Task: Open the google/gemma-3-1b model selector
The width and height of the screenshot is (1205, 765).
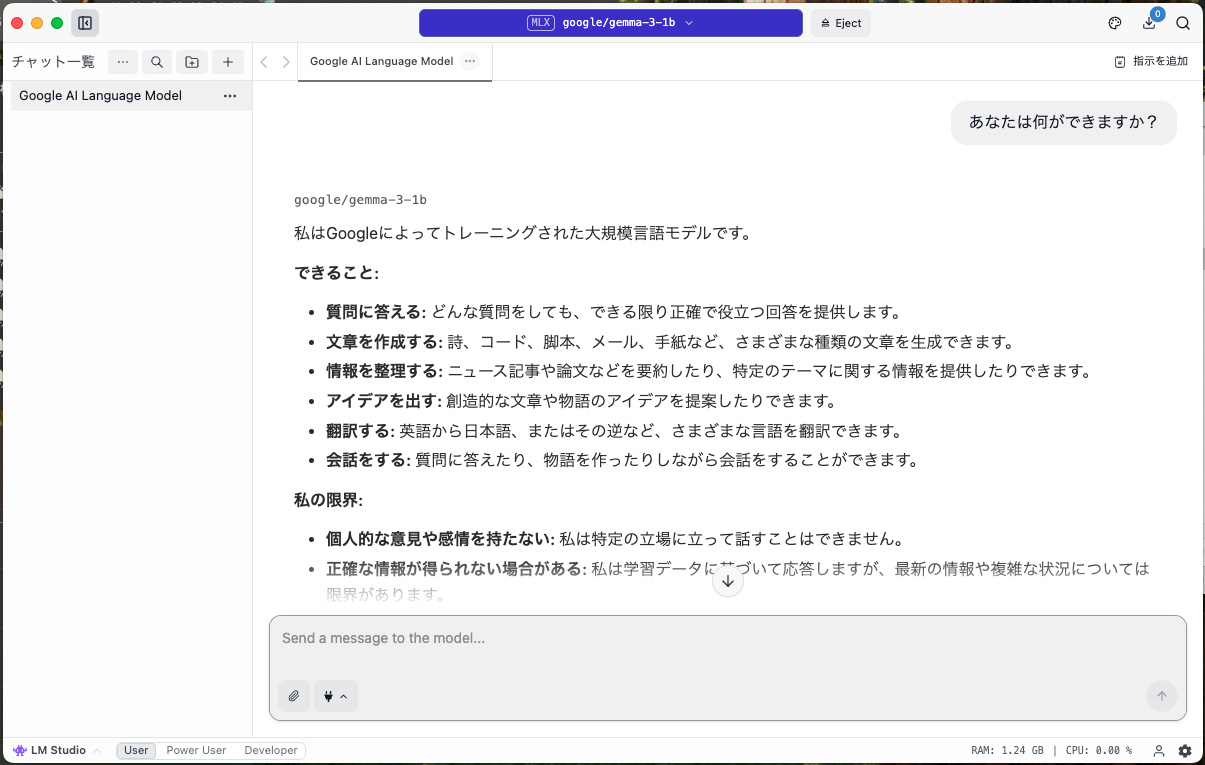Action: [x=610, y=23]
